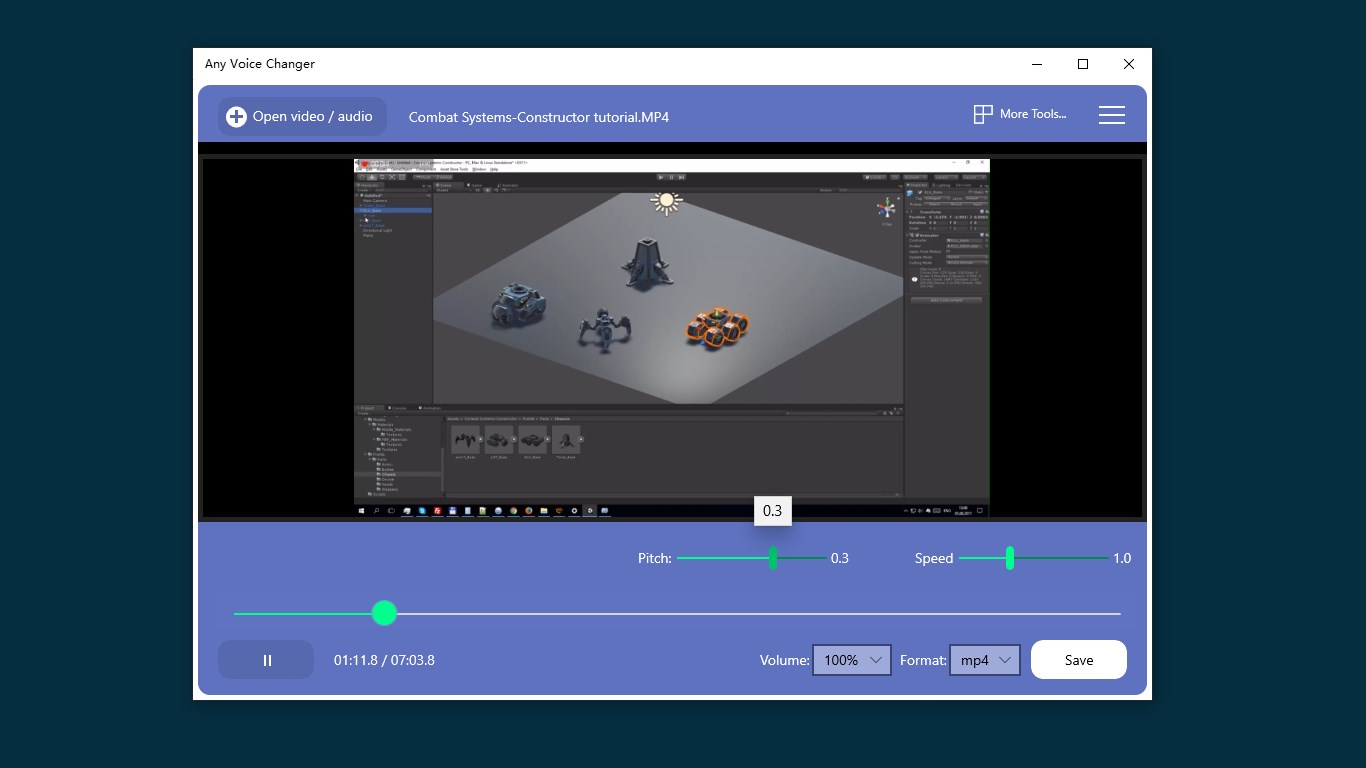Click the plus icon on Open video / audio
Image resolution: width=1366 pixels, height=768 pixels.
coord(236,116)
